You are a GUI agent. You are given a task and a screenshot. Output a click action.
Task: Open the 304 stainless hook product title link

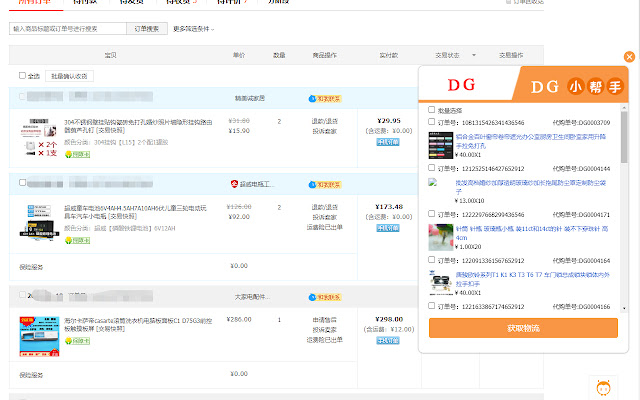(138, 126)
